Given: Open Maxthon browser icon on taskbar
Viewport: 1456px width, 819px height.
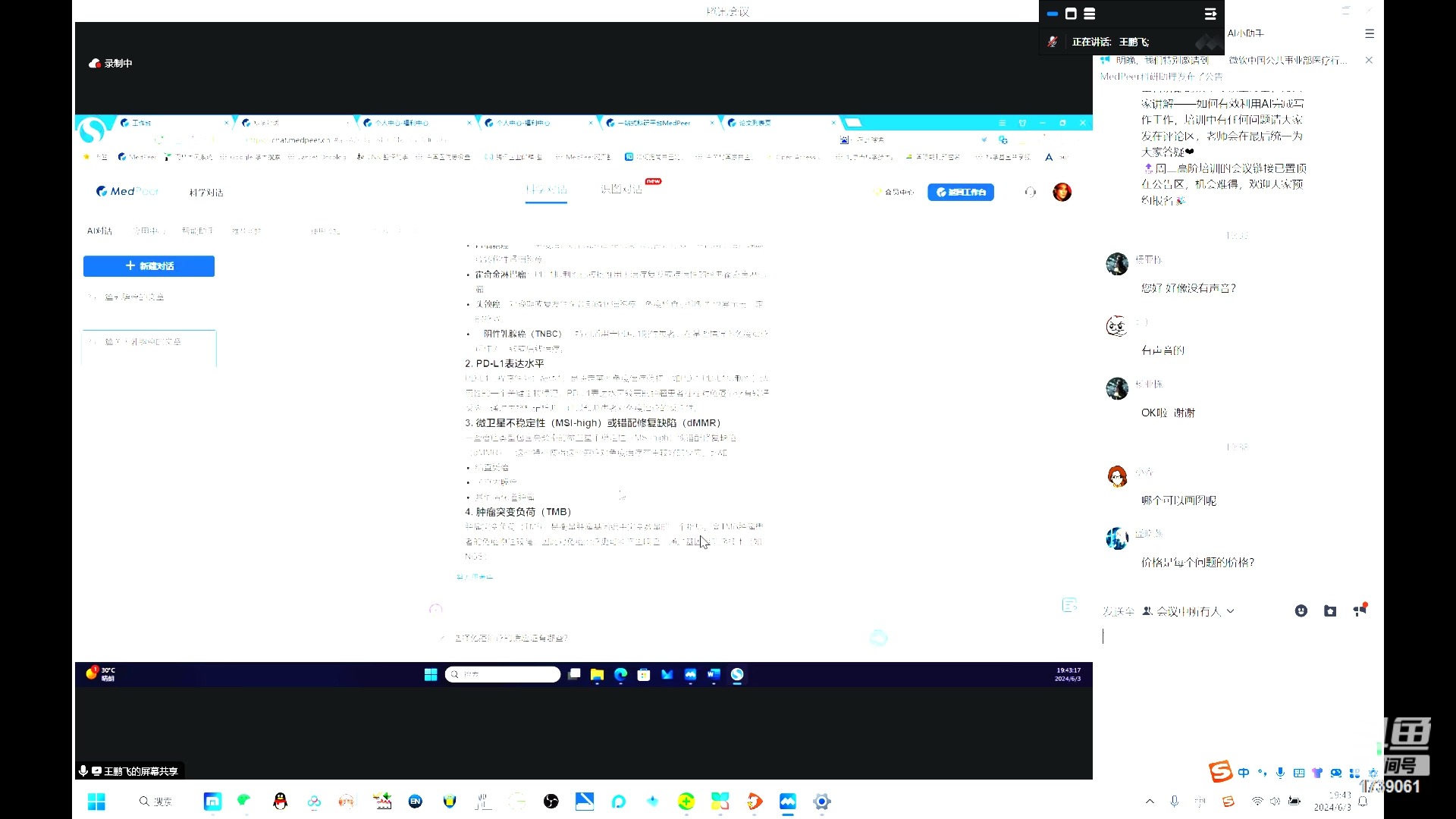Looking at the screenshot, I should [213, 802].
